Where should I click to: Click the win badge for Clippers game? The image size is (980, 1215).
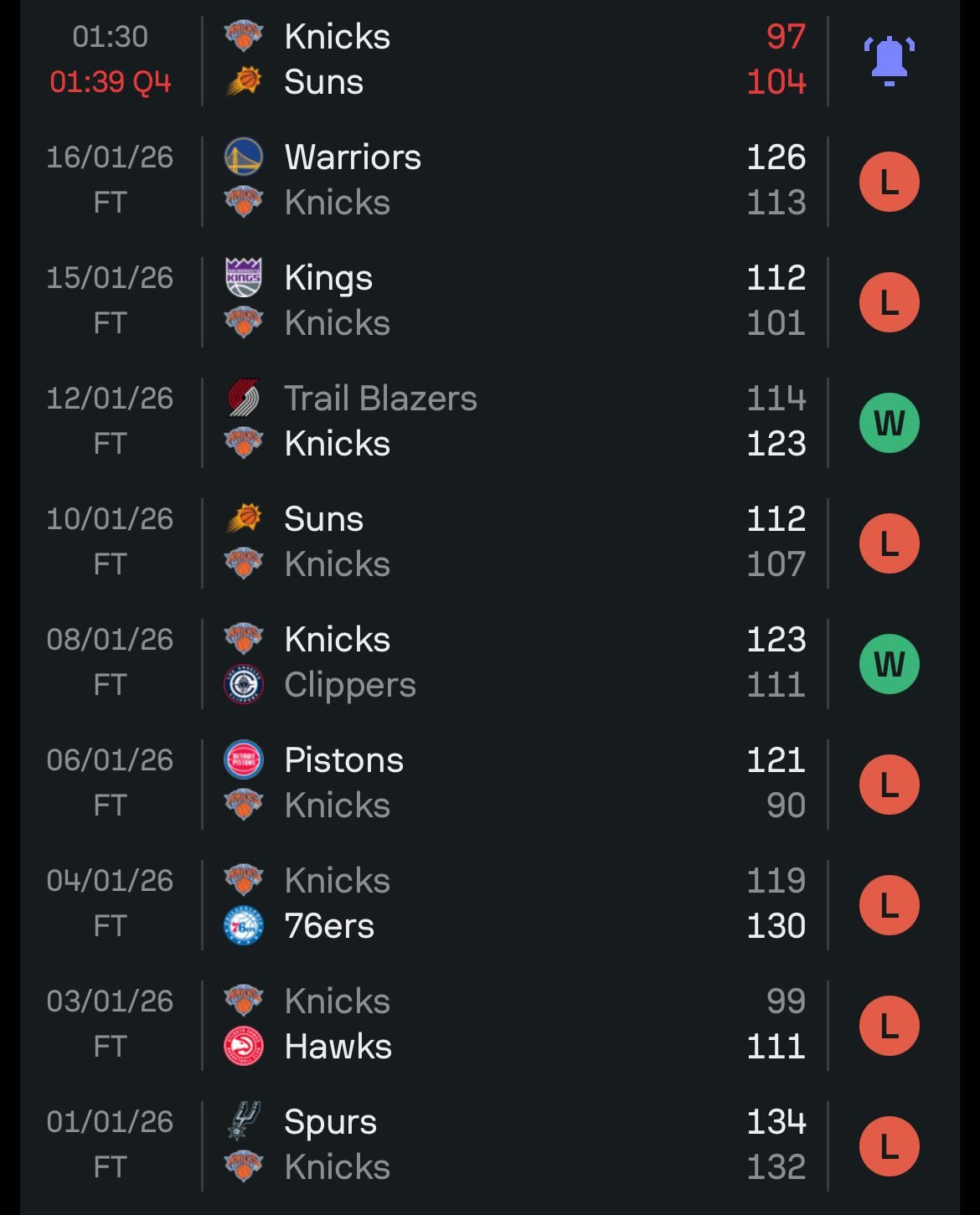tap(889, 664)
